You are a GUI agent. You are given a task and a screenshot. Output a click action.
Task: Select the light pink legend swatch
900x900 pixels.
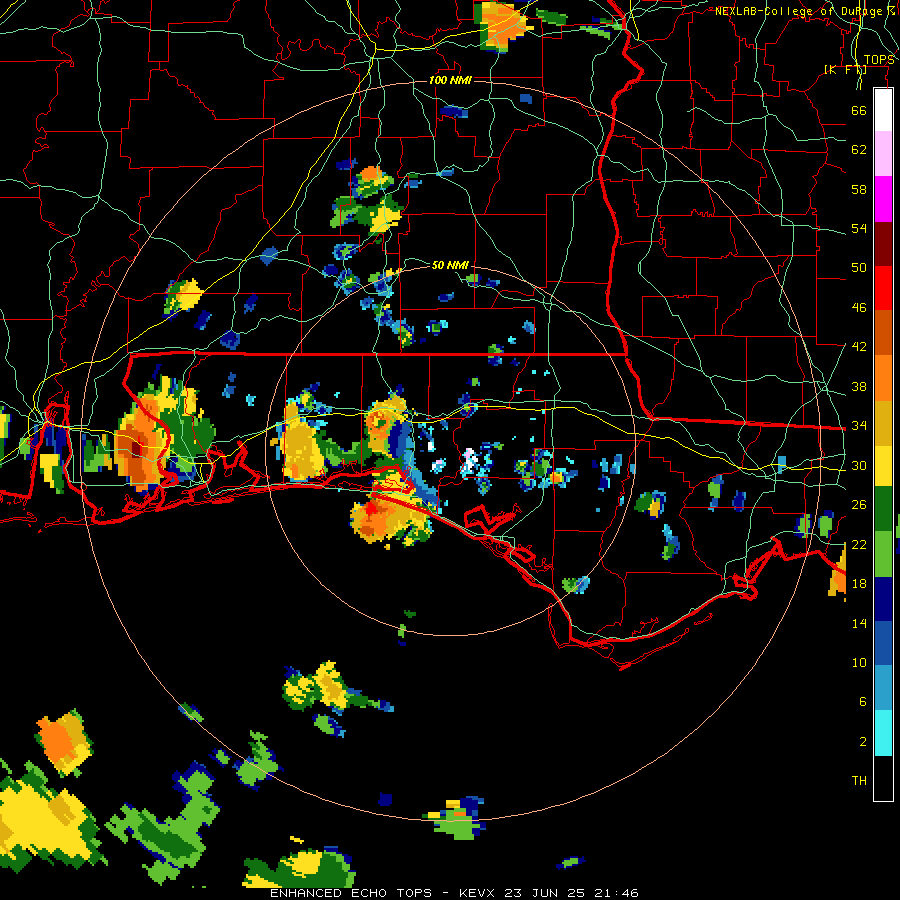tap(883, 153)
